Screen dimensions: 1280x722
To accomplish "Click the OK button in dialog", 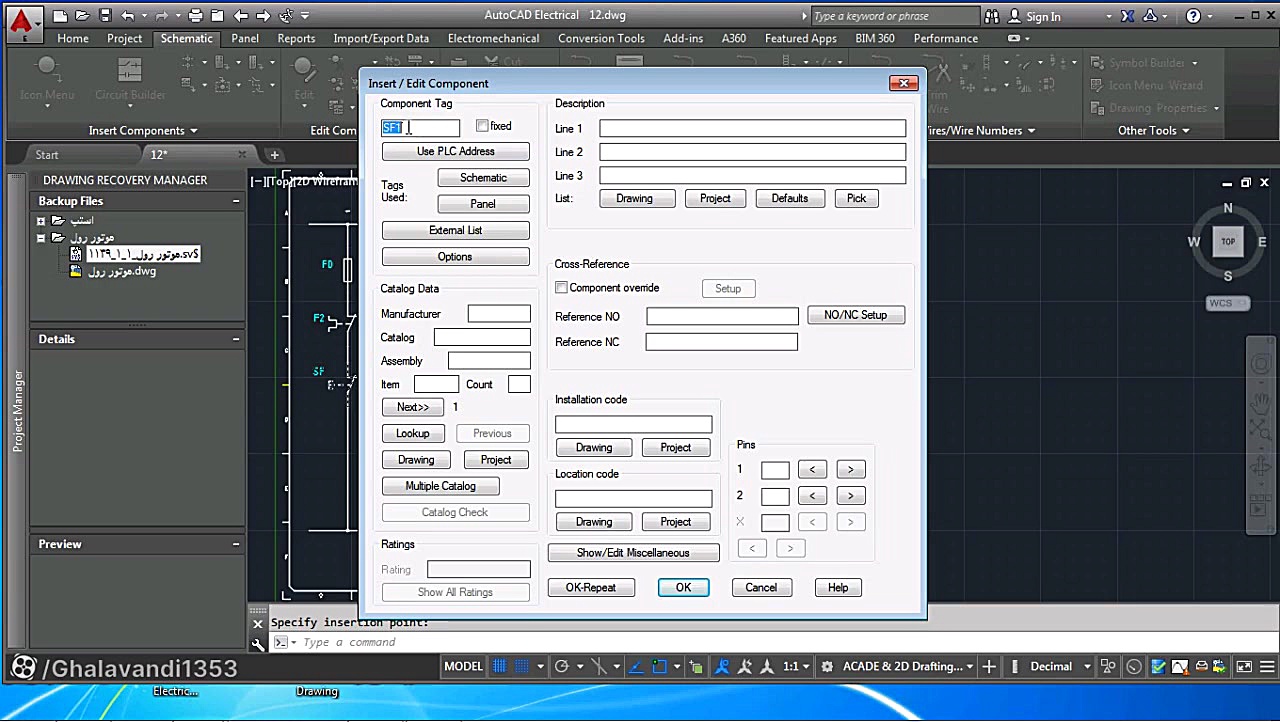I will [683, 588].
